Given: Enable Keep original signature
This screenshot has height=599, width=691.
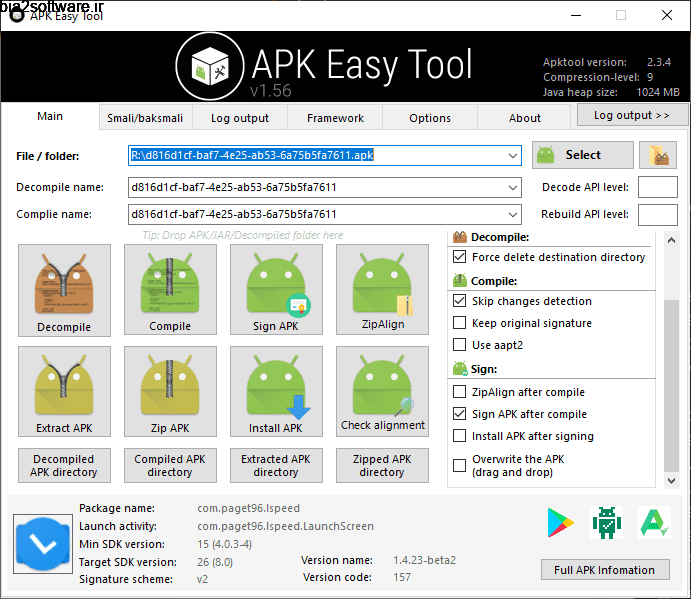Looking at the screenshot, I should pos(460,323).
